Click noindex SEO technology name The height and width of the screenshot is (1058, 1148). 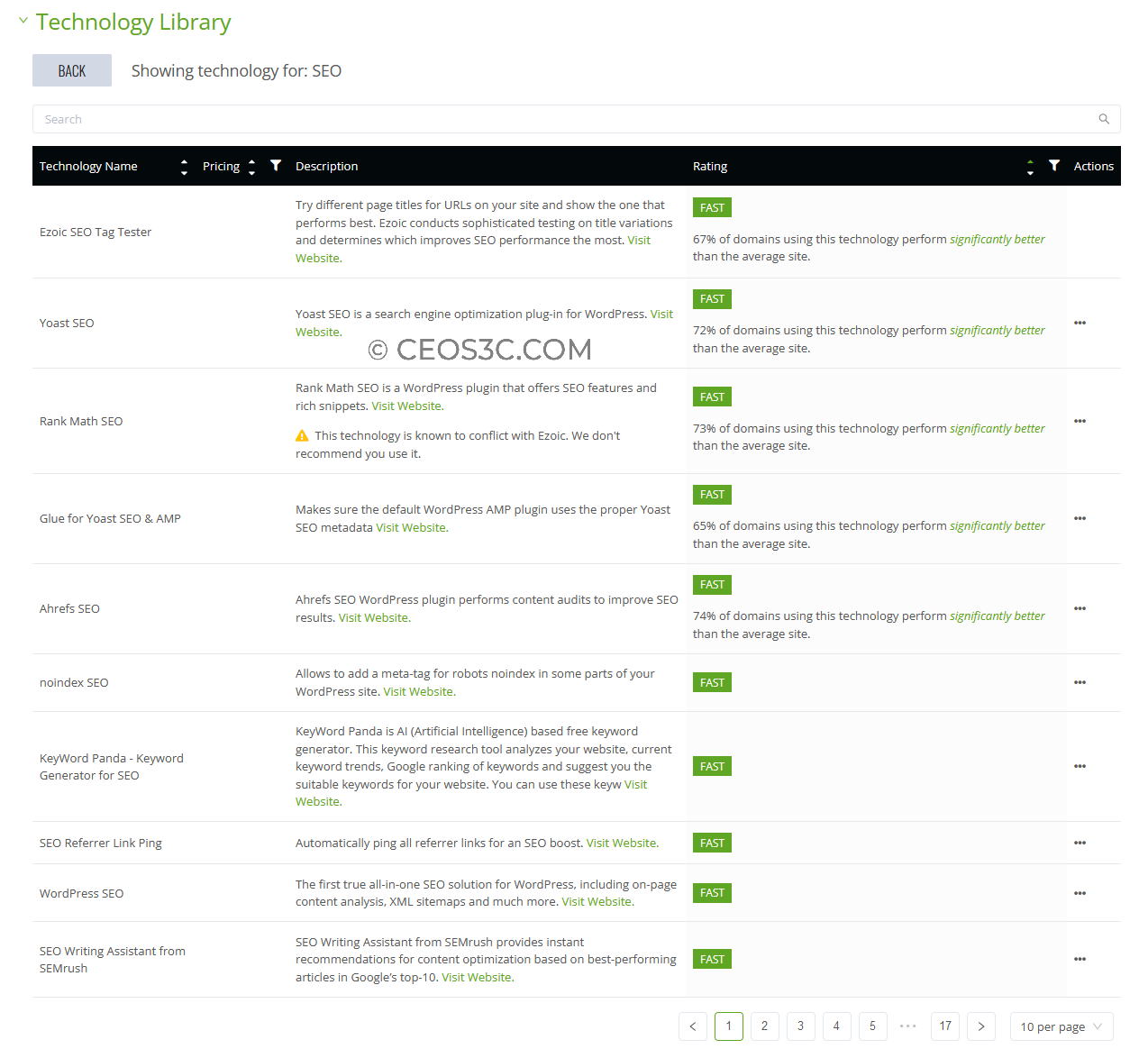pos(74,683)
